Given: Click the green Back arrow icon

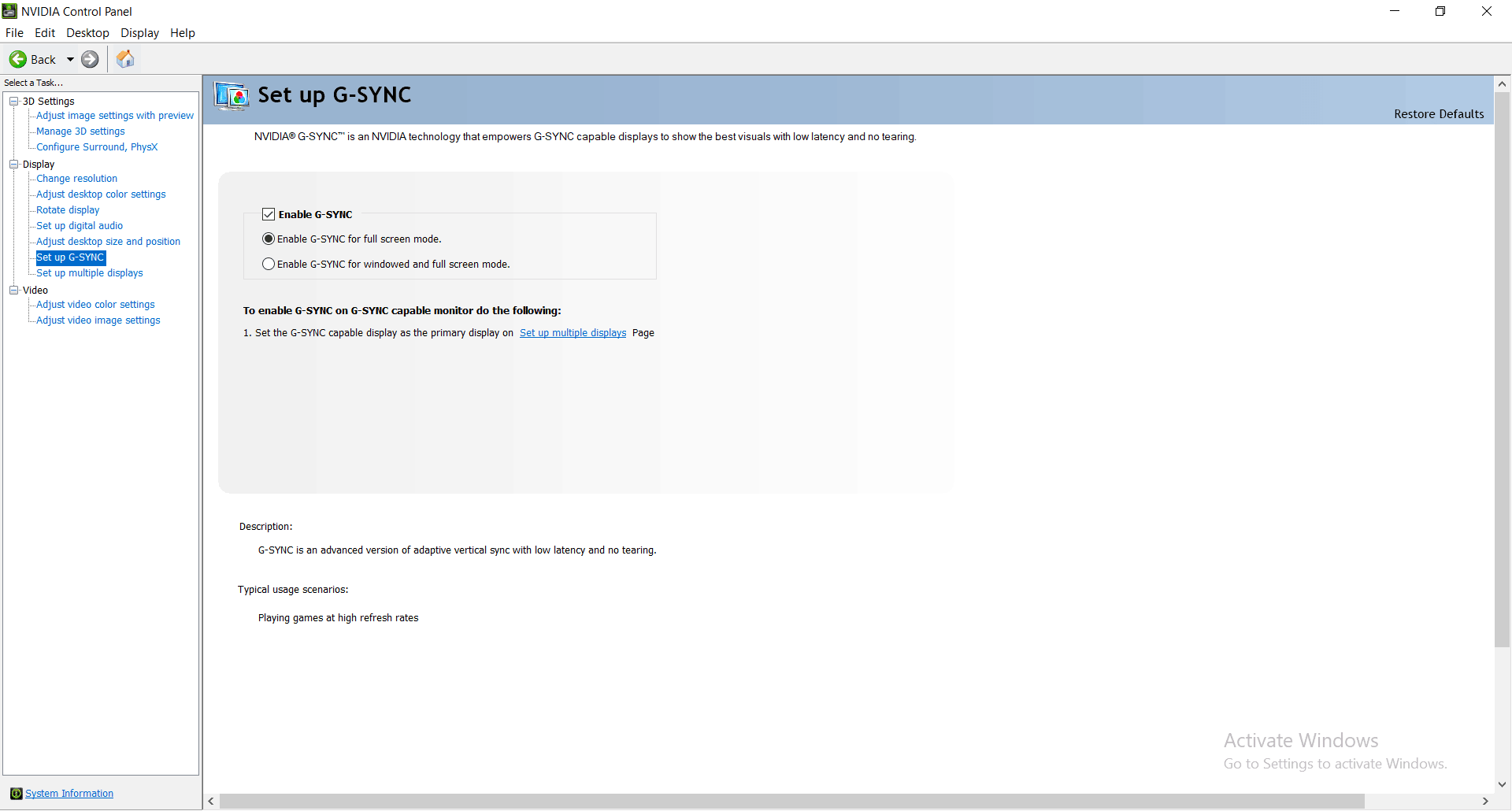Looking at the screenshot, I should [17, 59].
